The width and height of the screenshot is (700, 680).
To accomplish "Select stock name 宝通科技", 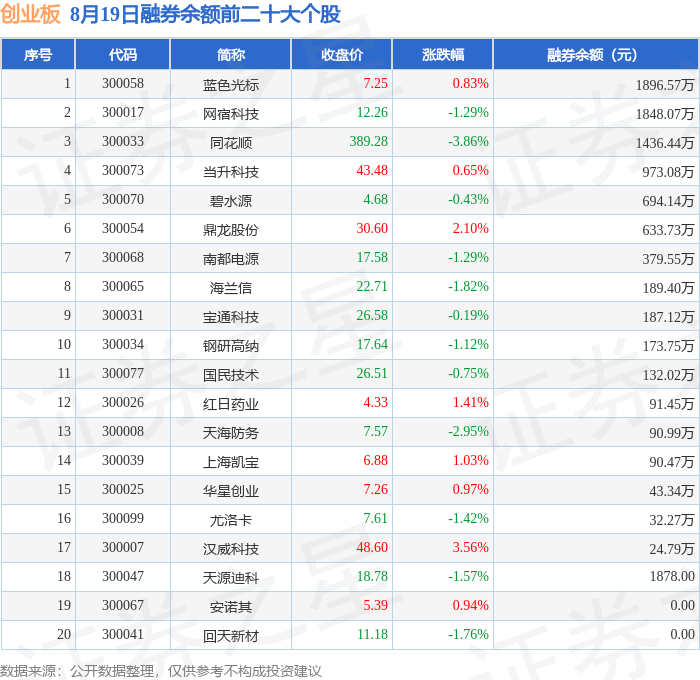I will 231,317.
